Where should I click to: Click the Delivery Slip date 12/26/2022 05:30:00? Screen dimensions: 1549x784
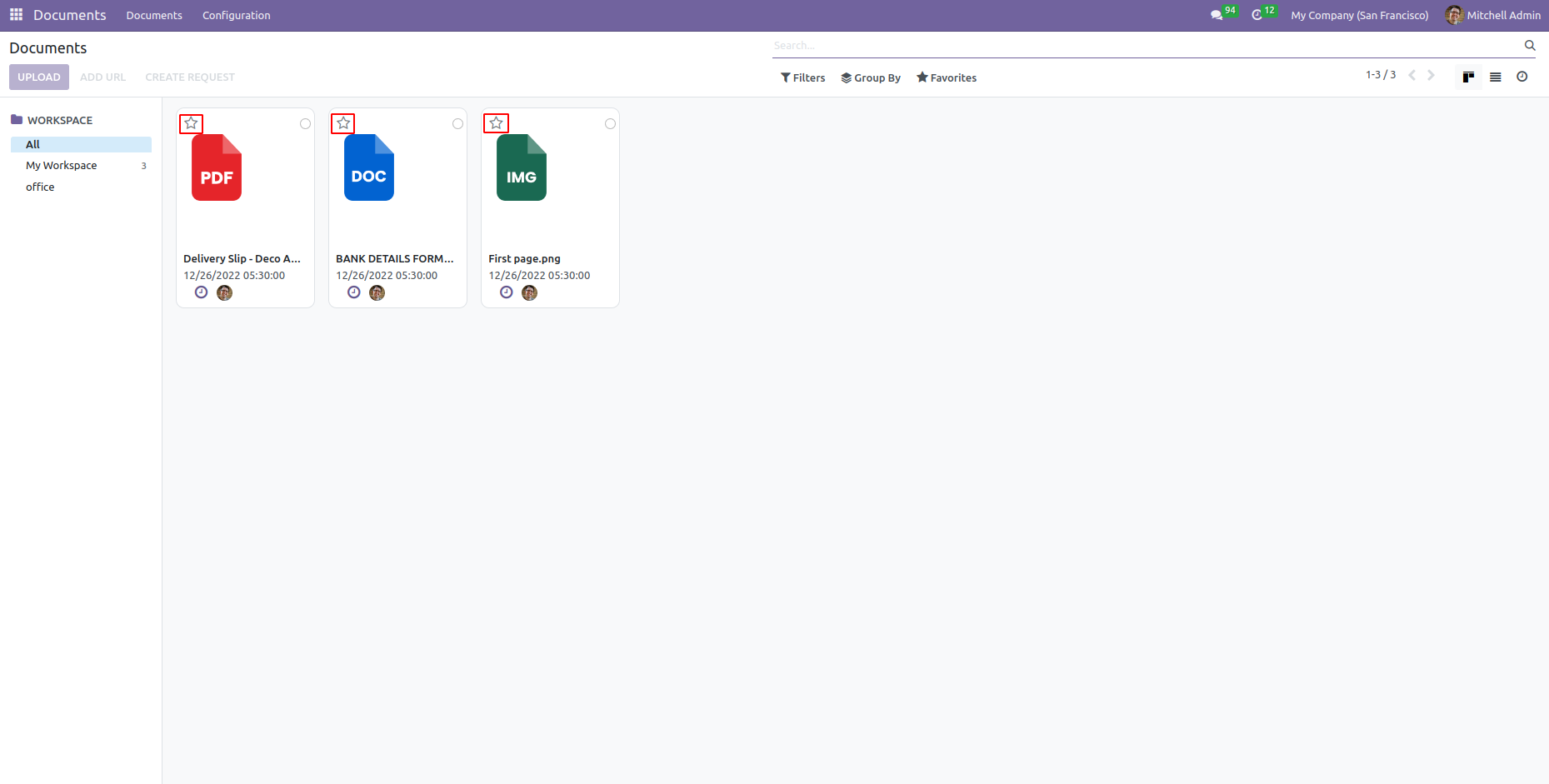click(x=234, y=276)
